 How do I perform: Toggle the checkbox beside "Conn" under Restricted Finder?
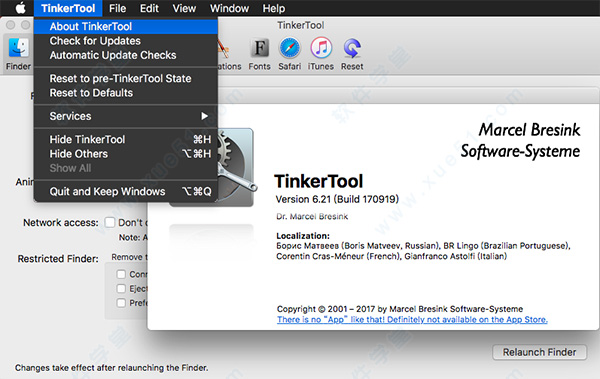(121, 274)
